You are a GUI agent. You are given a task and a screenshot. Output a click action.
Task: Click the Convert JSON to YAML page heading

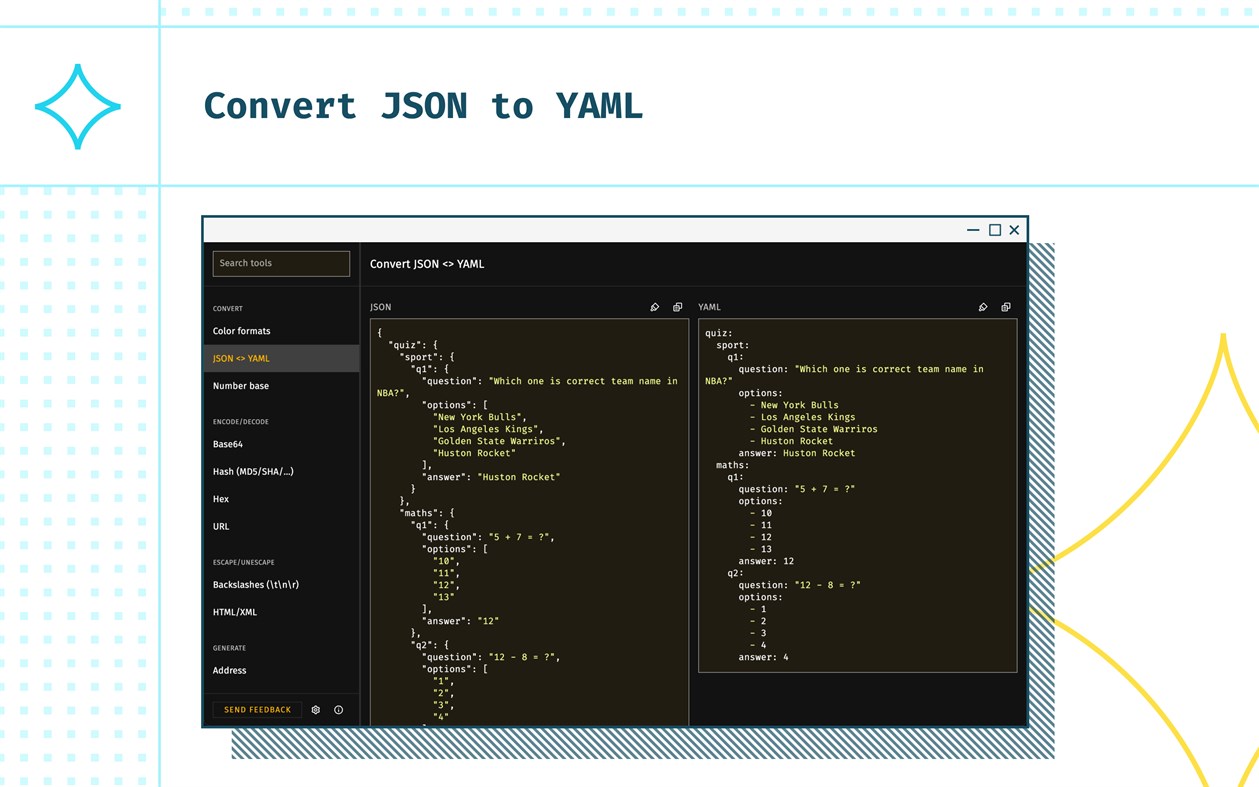click(423, 106)
